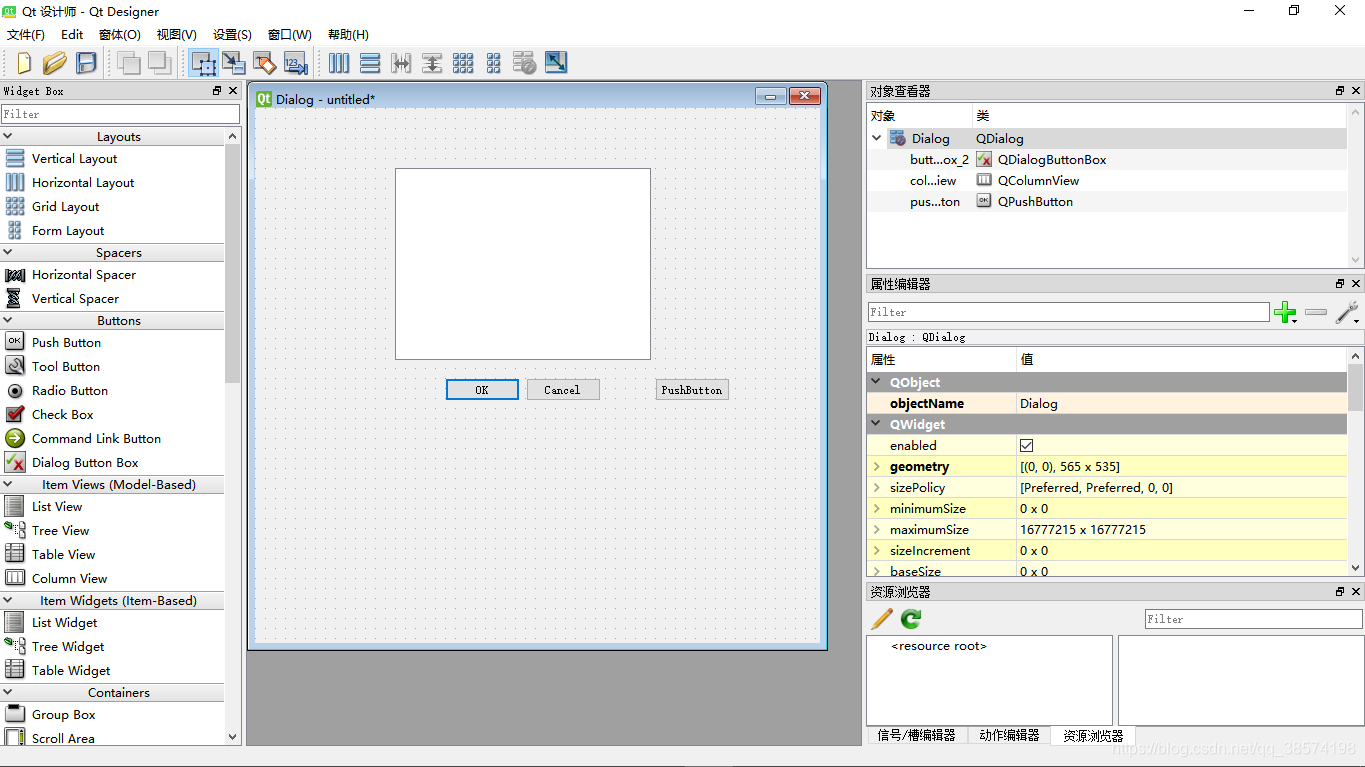This screenshot has width=1365, height=767.
Task: Collapse the Buttons category
Action: click(x=8, y=321)
